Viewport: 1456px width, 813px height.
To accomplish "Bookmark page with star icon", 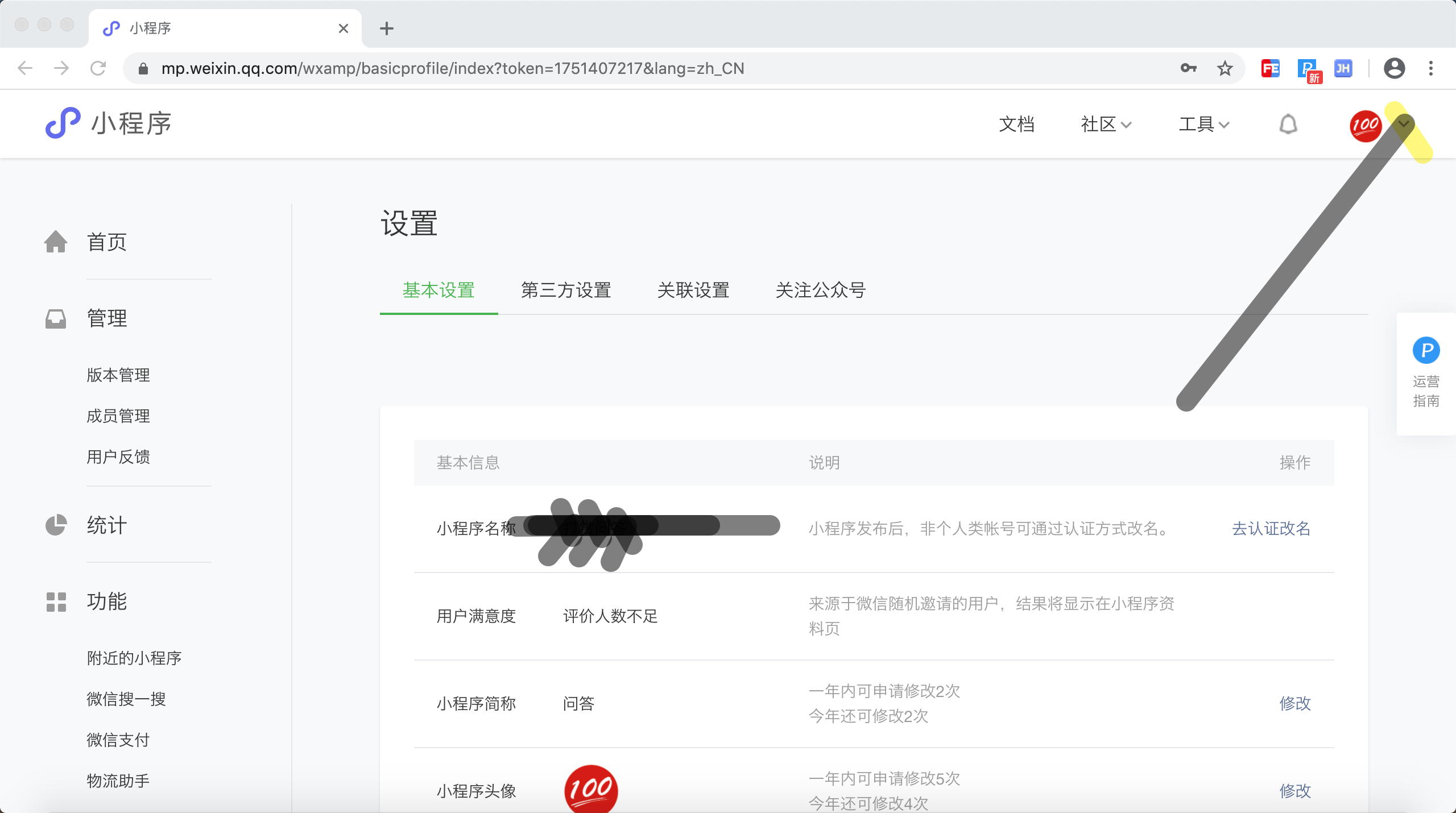I will (x=1225, y=69).
